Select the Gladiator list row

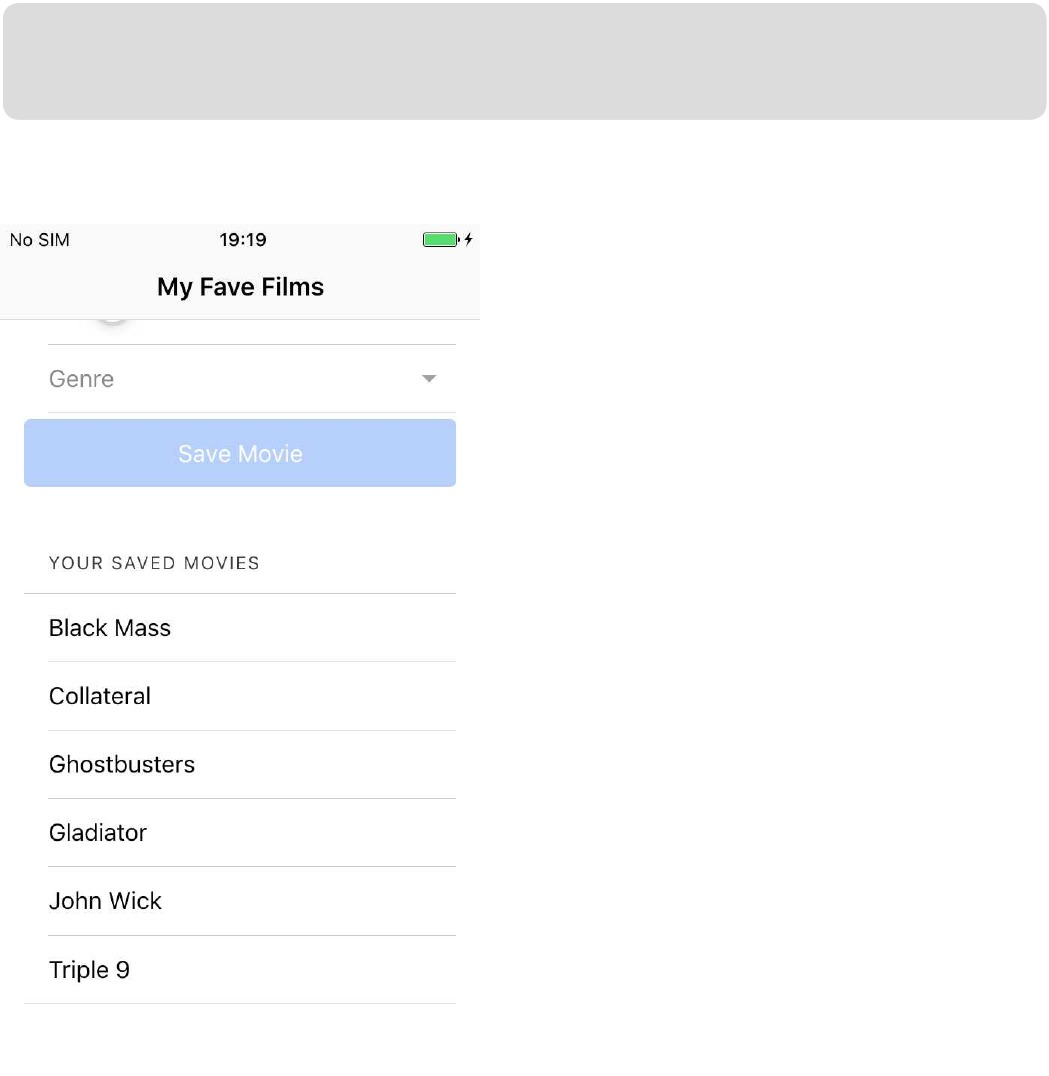240,832
